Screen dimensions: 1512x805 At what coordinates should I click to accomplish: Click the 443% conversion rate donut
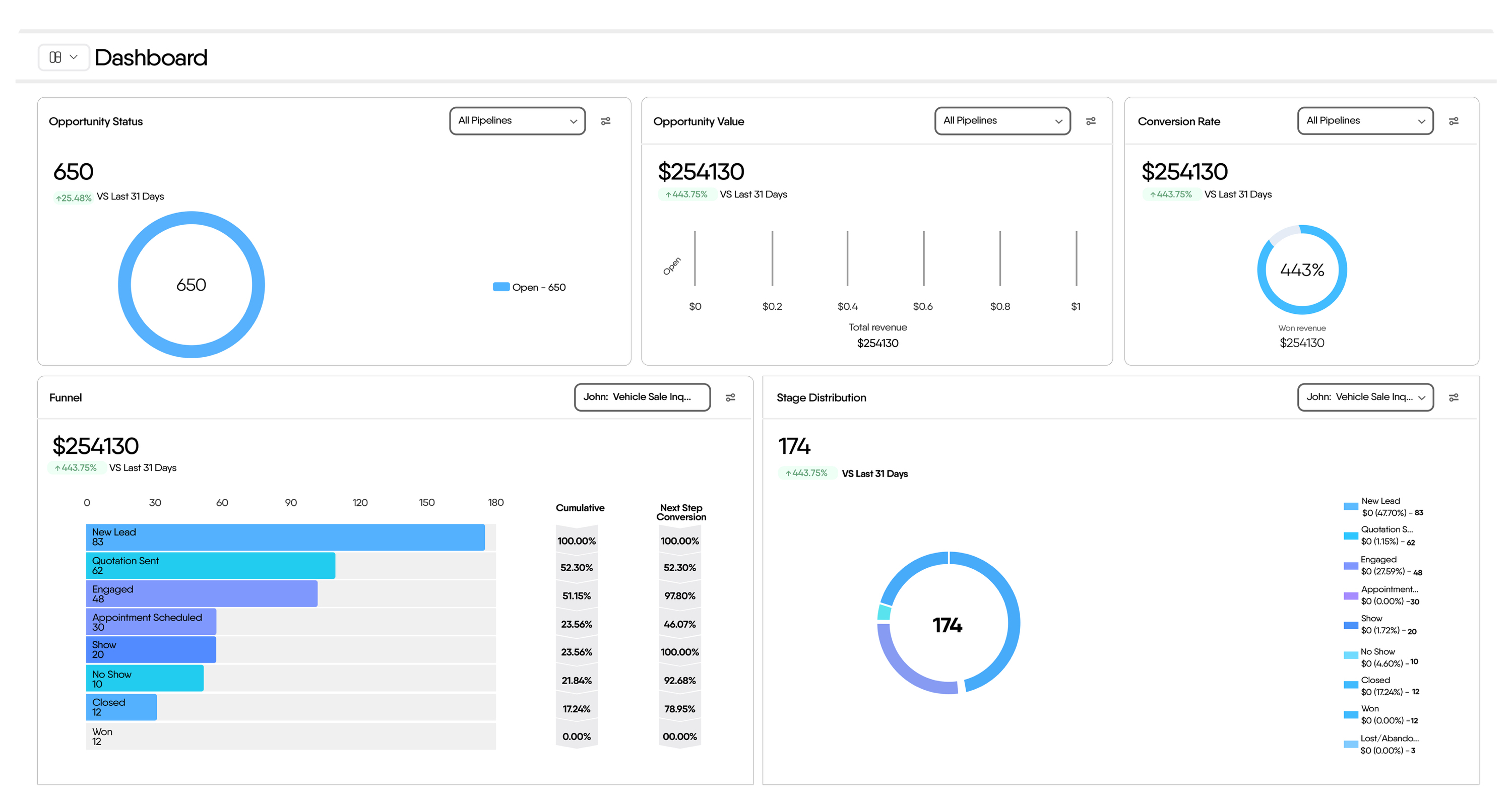coord(1301,270)
